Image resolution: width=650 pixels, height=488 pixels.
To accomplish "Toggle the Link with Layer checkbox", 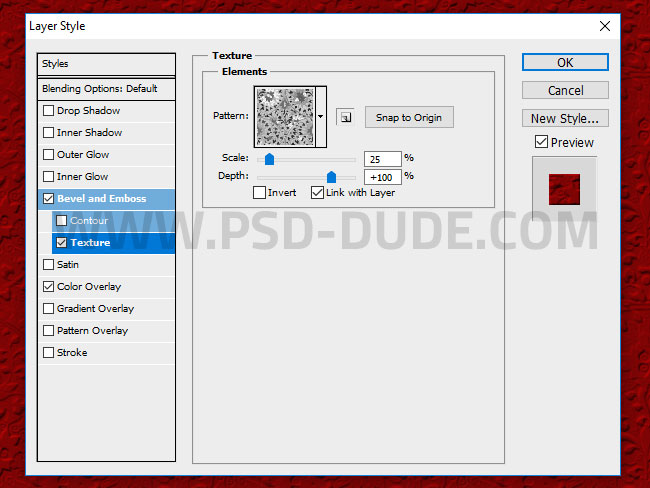I will click(318, 193).
